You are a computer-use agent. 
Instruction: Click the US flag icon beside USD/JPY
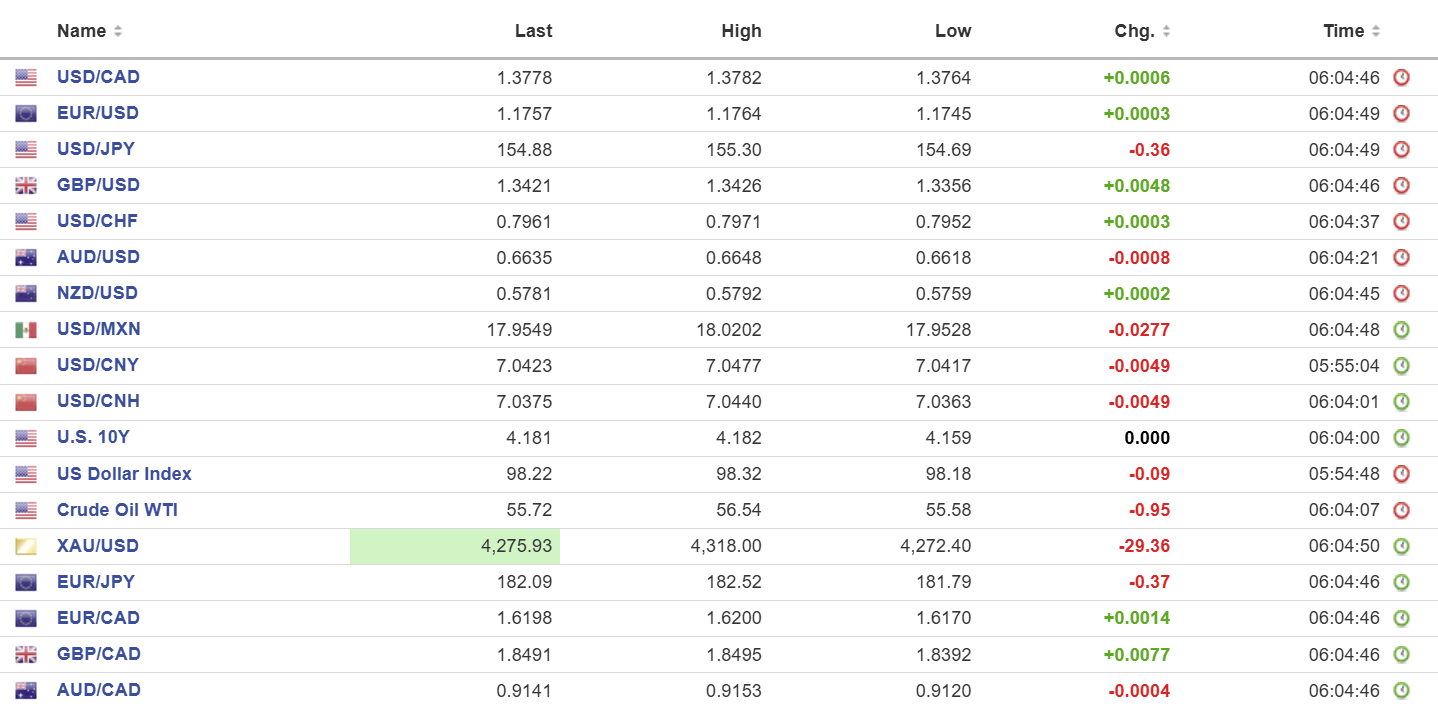click(26, 150)
